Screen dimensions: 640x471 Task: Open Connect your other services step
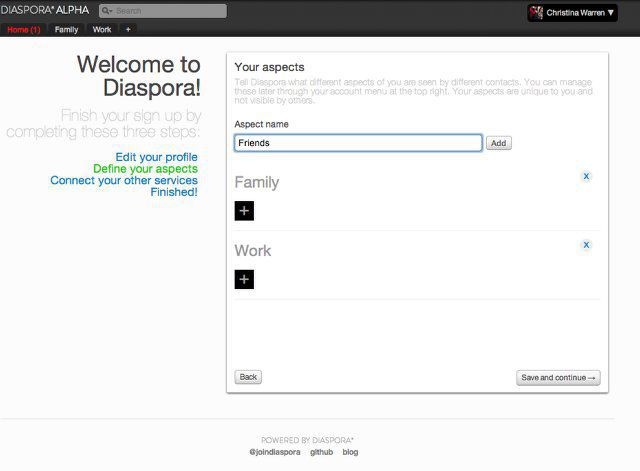(124, 180)
